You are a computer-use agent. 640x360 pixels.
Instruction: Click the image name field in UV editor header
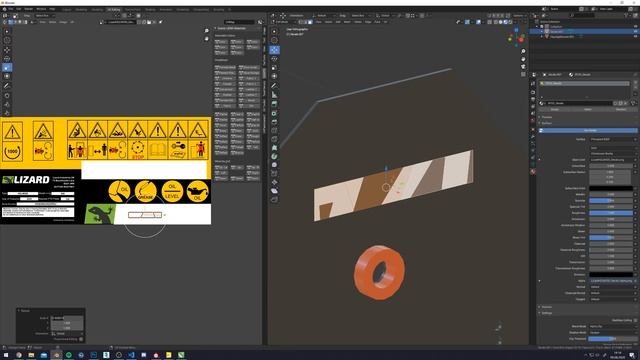tap(121, 22)
